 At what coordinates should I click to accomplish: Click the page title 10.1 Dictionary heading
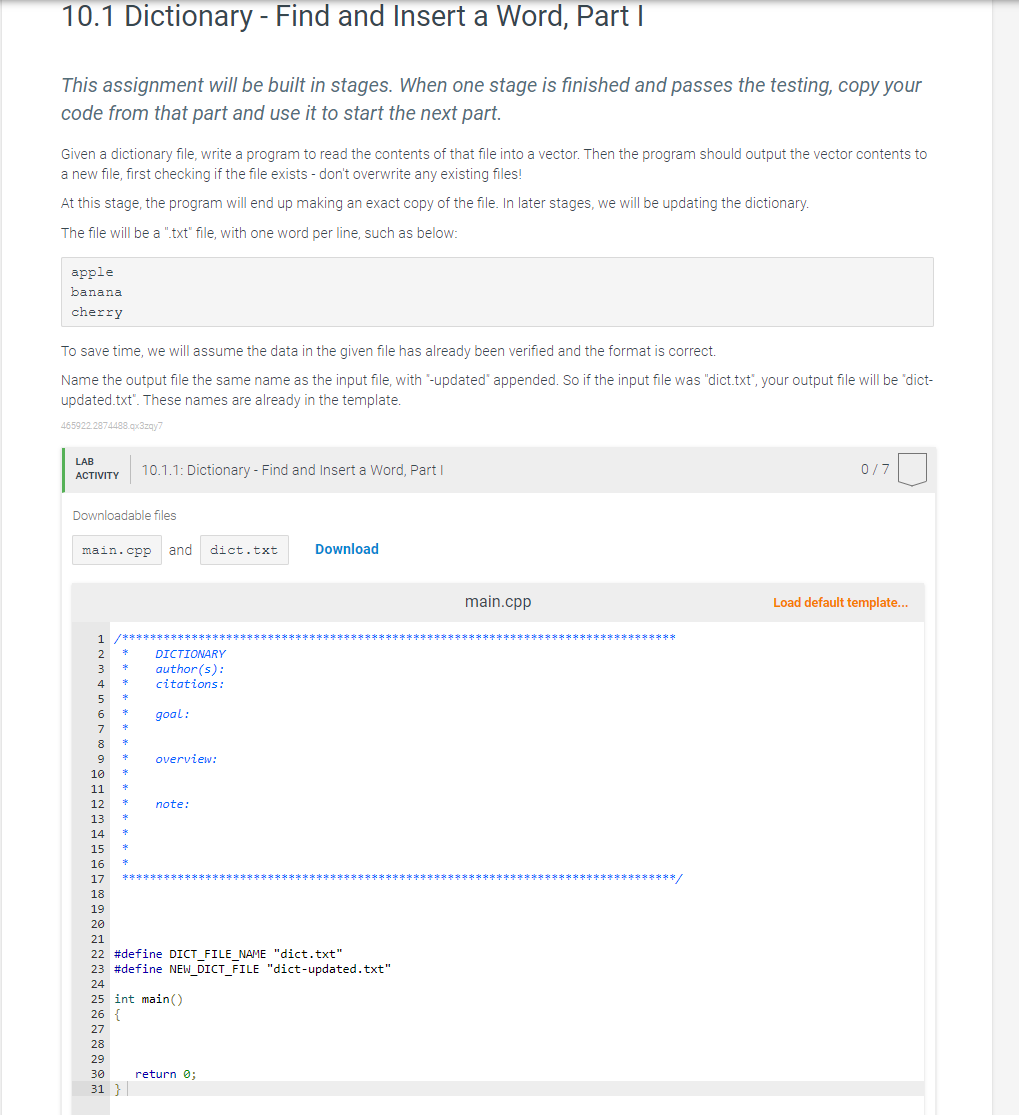(x=352, y=17)
